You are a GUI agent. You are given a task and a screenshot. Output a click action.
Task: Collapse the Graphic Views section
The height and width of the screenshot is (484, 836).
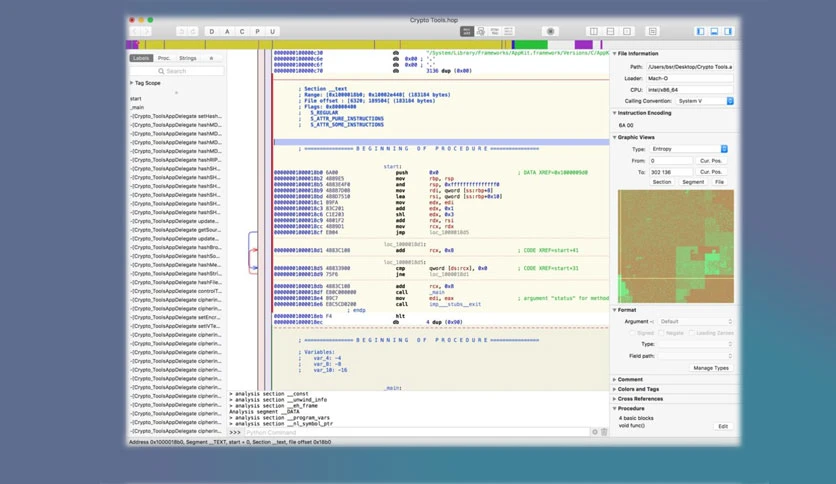614,138
